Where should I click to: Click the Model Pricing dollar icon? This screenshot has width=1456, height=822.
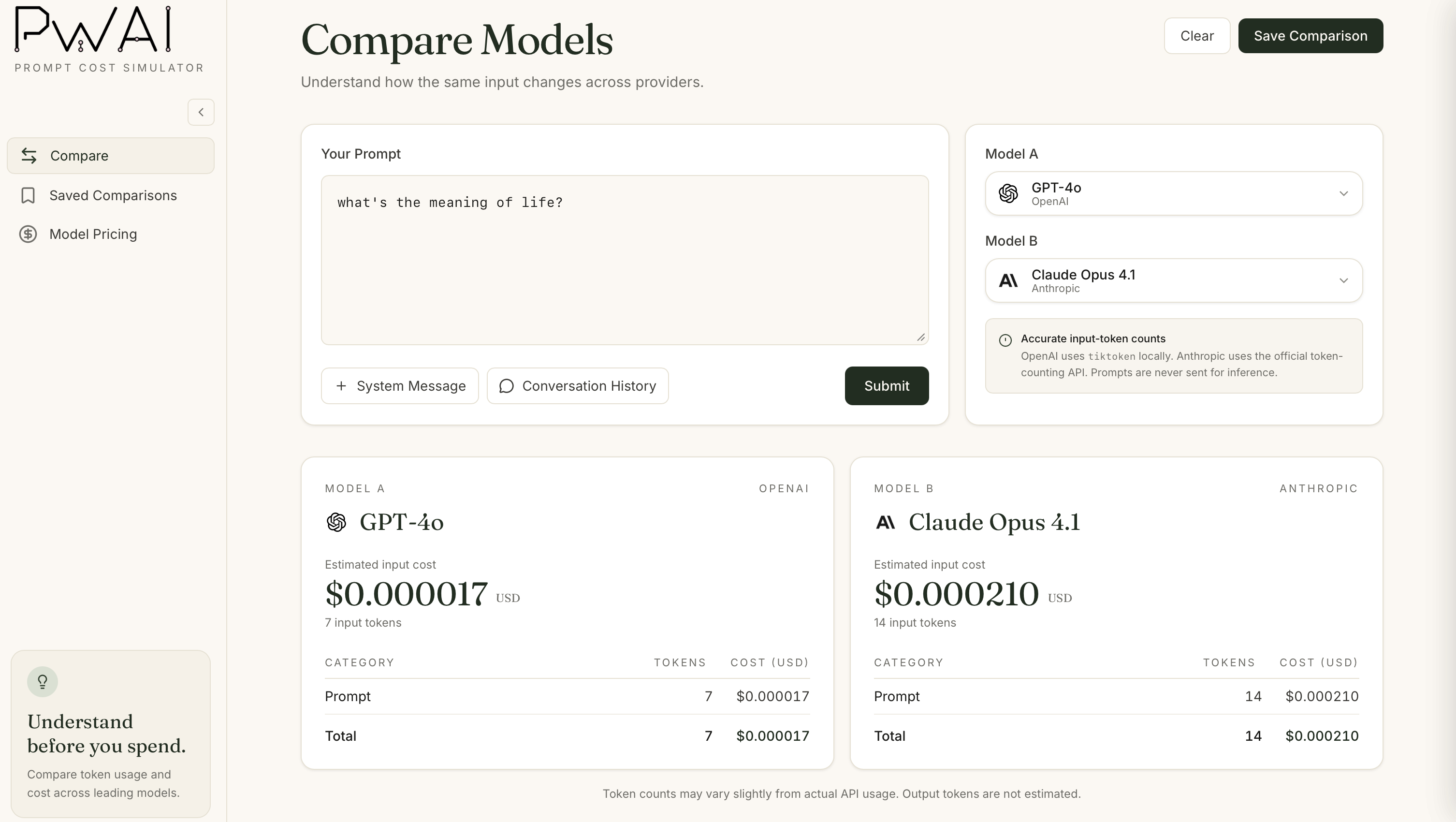[x=28, y=234]
